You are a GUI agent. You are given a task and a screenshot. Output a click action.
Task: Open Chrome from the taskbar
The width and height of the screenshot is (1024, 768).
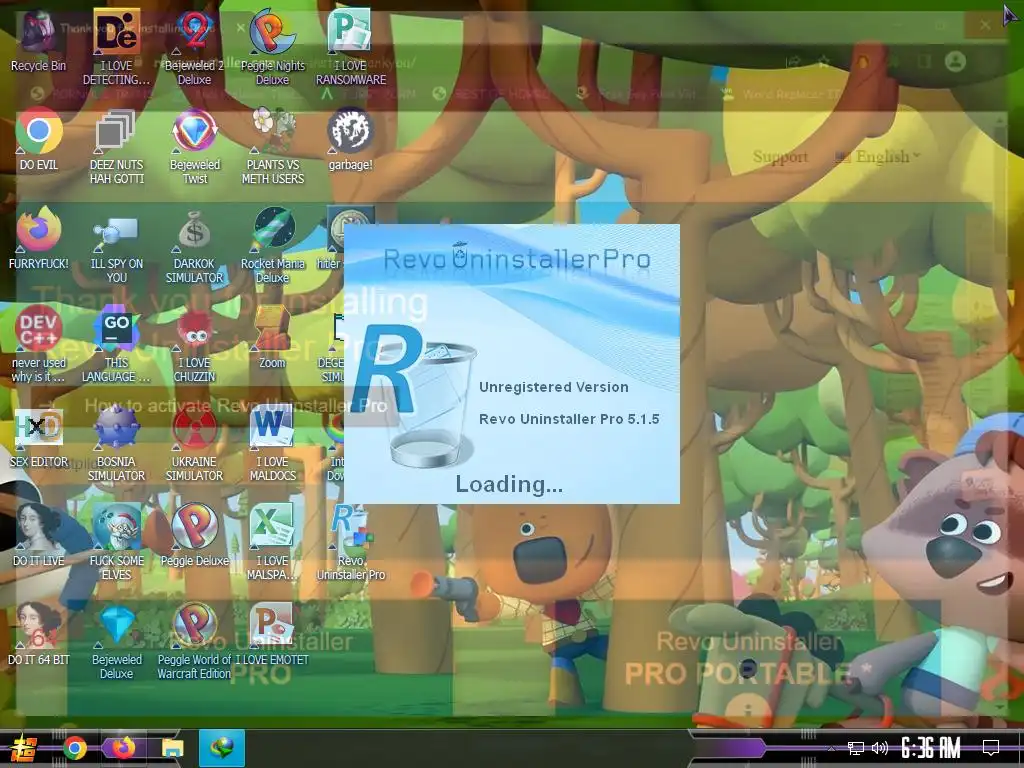tap(75, 748)
